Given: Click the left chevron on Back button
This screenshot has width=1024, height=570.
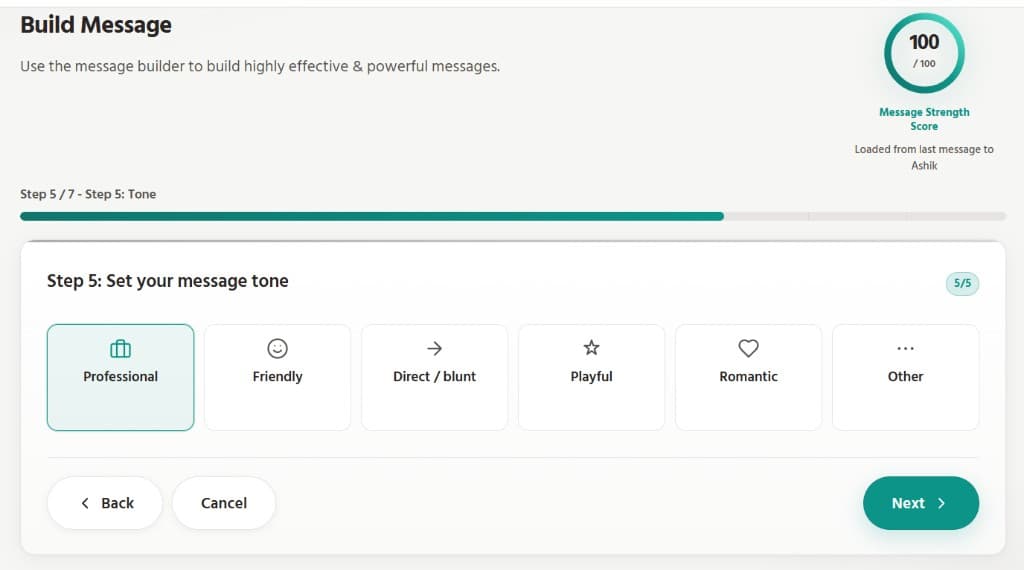Looking at the screenshot, I should tap(85, 503).
